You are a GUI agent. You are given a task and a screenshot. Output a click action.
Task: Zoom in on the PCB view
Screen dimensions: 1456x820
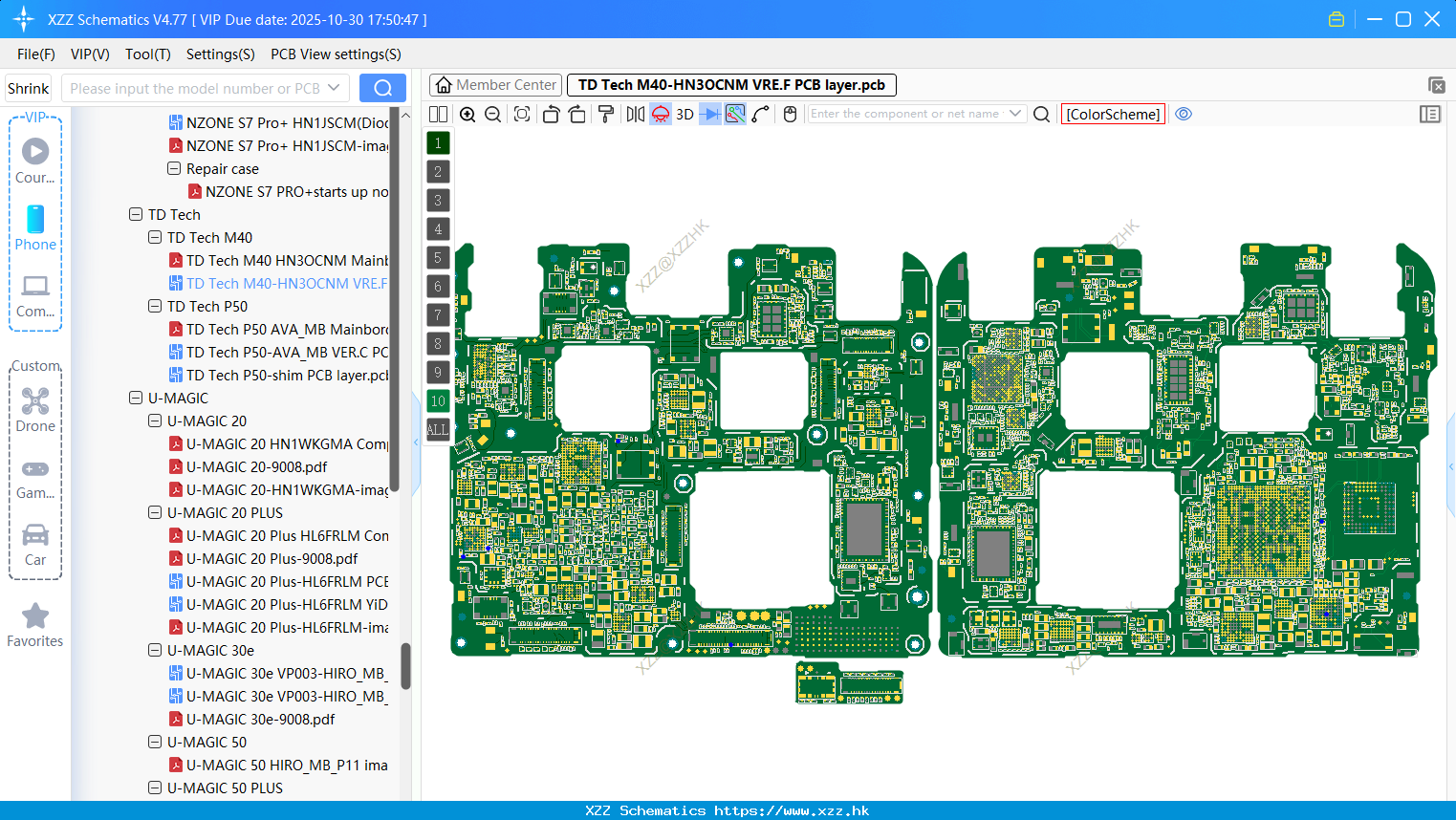467,114
